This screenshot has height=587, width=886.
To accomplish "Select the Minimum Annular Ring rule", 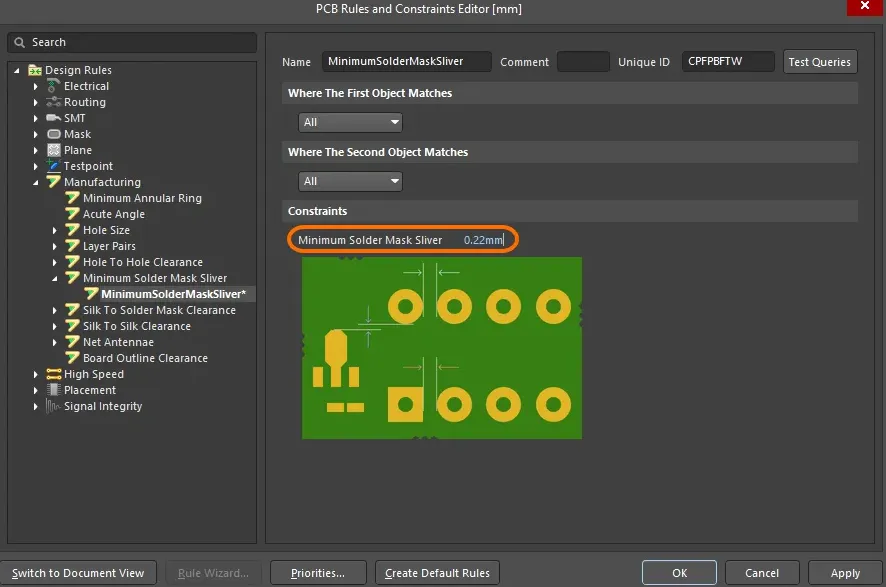I will click(x=142, y=198).
